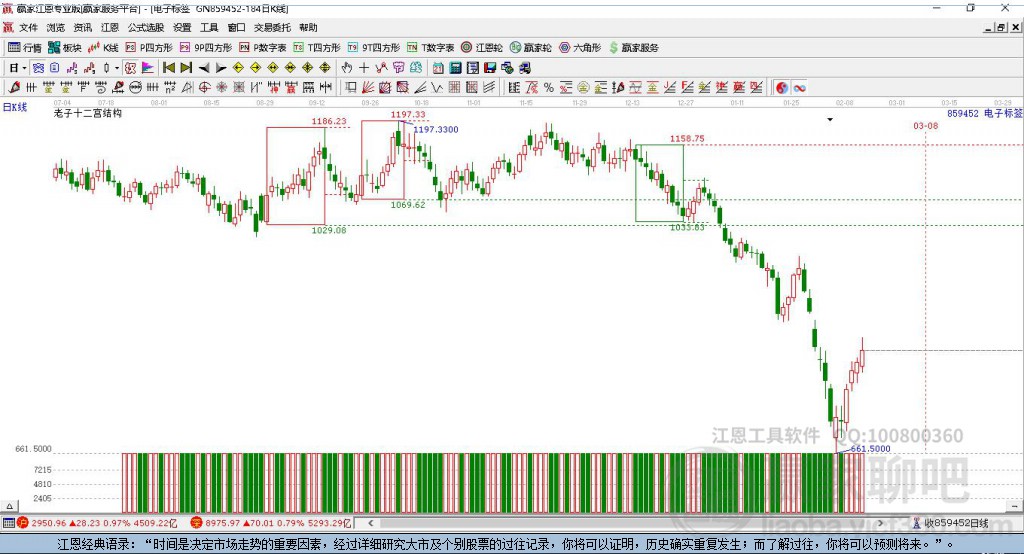Click the infinity loop icon

[x=799, y=87]
